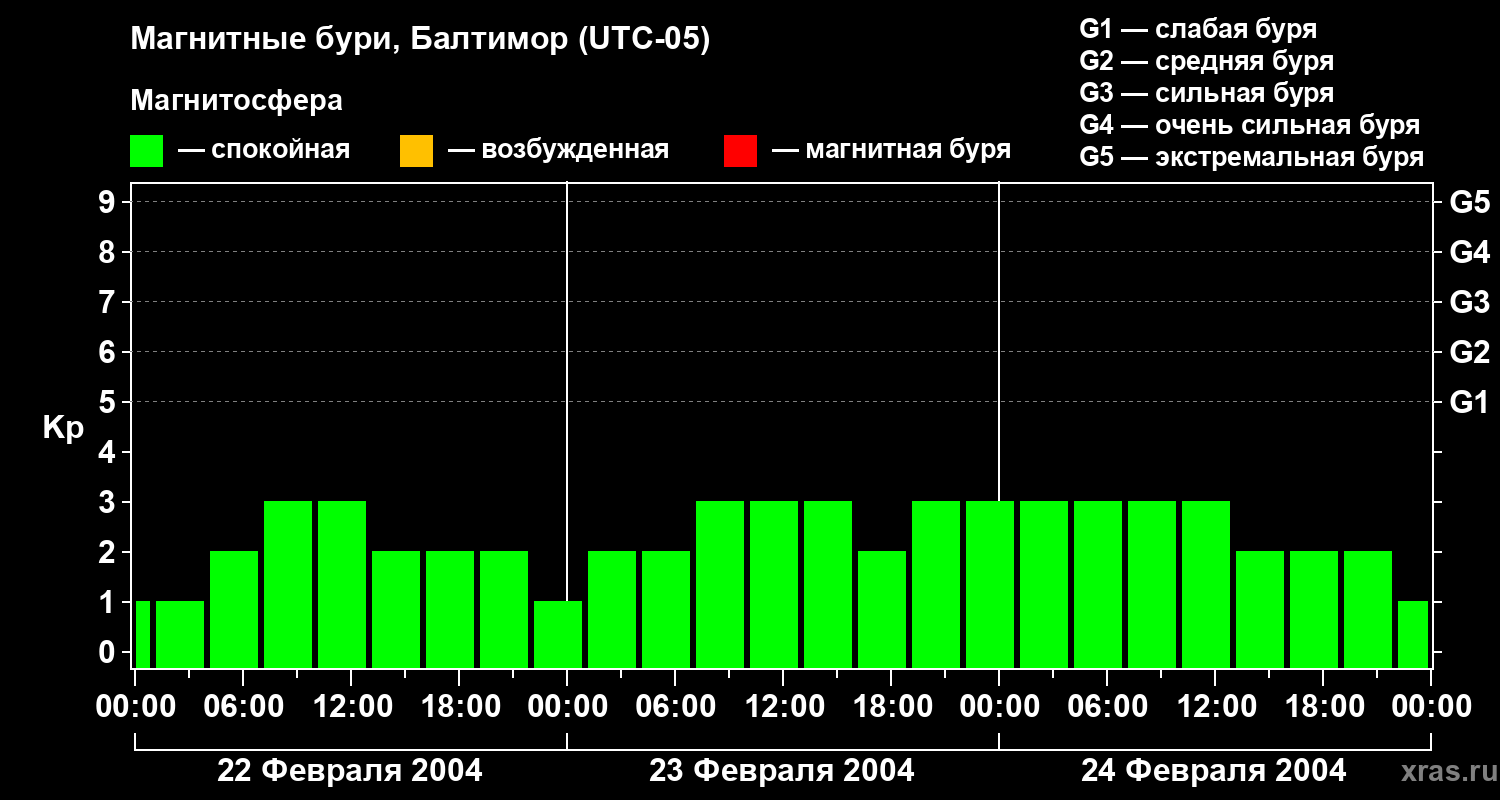Click the — возбужденная legend label
1500x800 pixels.
coord(559,150)
